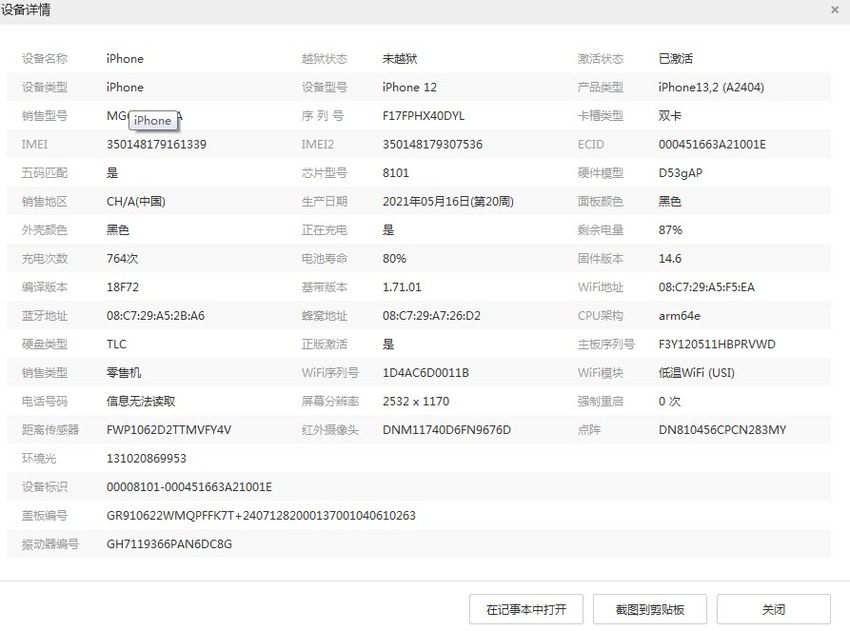This screenshot has height=631, width=850.
Task: Click the forced restart count 0 次
Action: 669,402
